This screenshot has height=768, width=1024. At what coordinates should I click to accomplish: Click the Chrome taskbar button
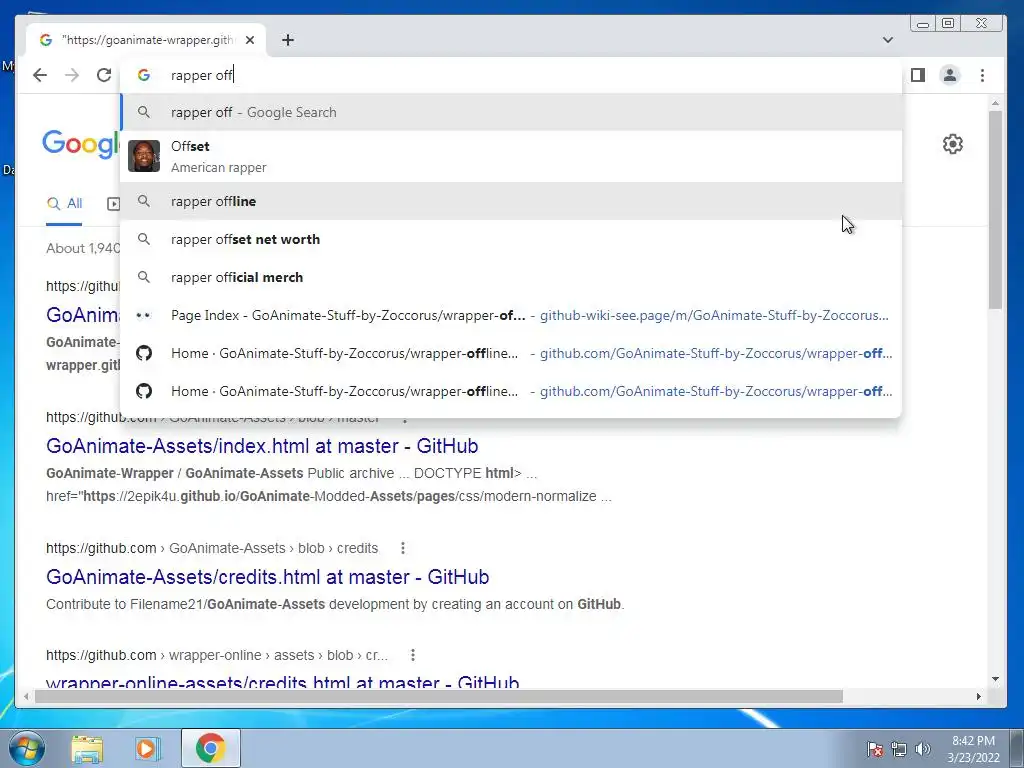click(210, 748)
